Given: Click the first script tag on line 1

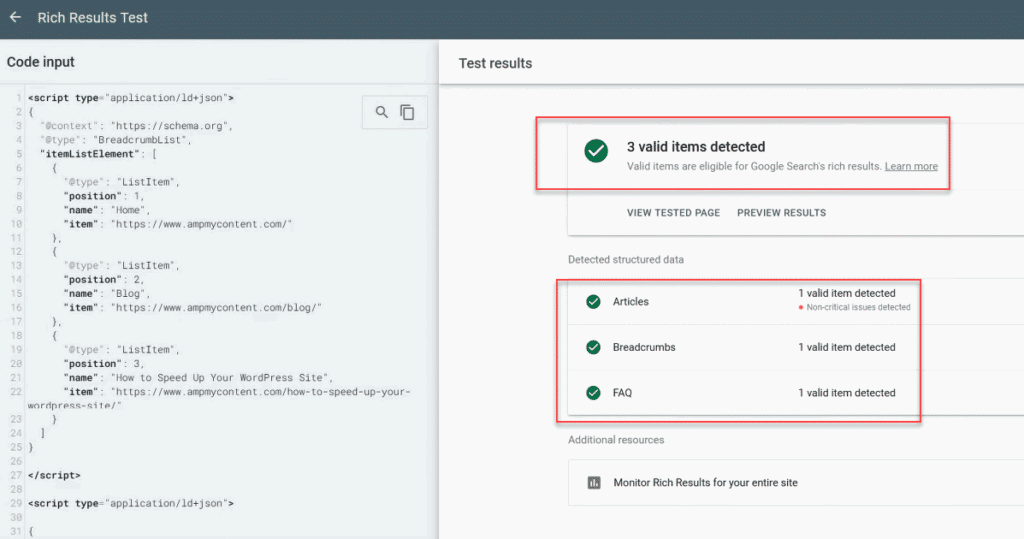Looking at the screenshot, I should [131, 98].
